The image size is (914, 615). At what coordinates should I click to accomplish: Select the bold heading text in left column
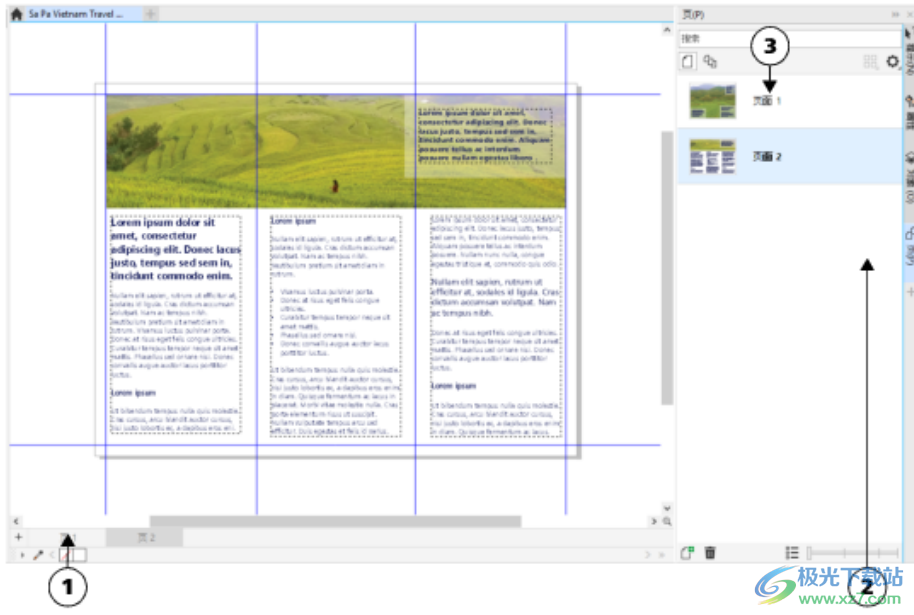pos(175,249)
